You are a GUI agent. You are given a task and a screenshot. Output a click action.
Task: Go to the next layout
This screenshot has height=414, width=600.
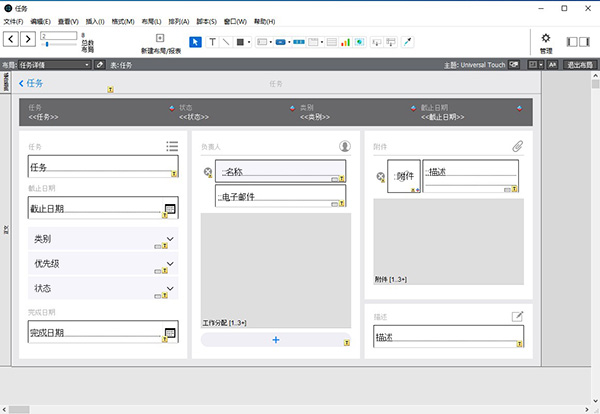pyautogui.click(x=28, y=39)
